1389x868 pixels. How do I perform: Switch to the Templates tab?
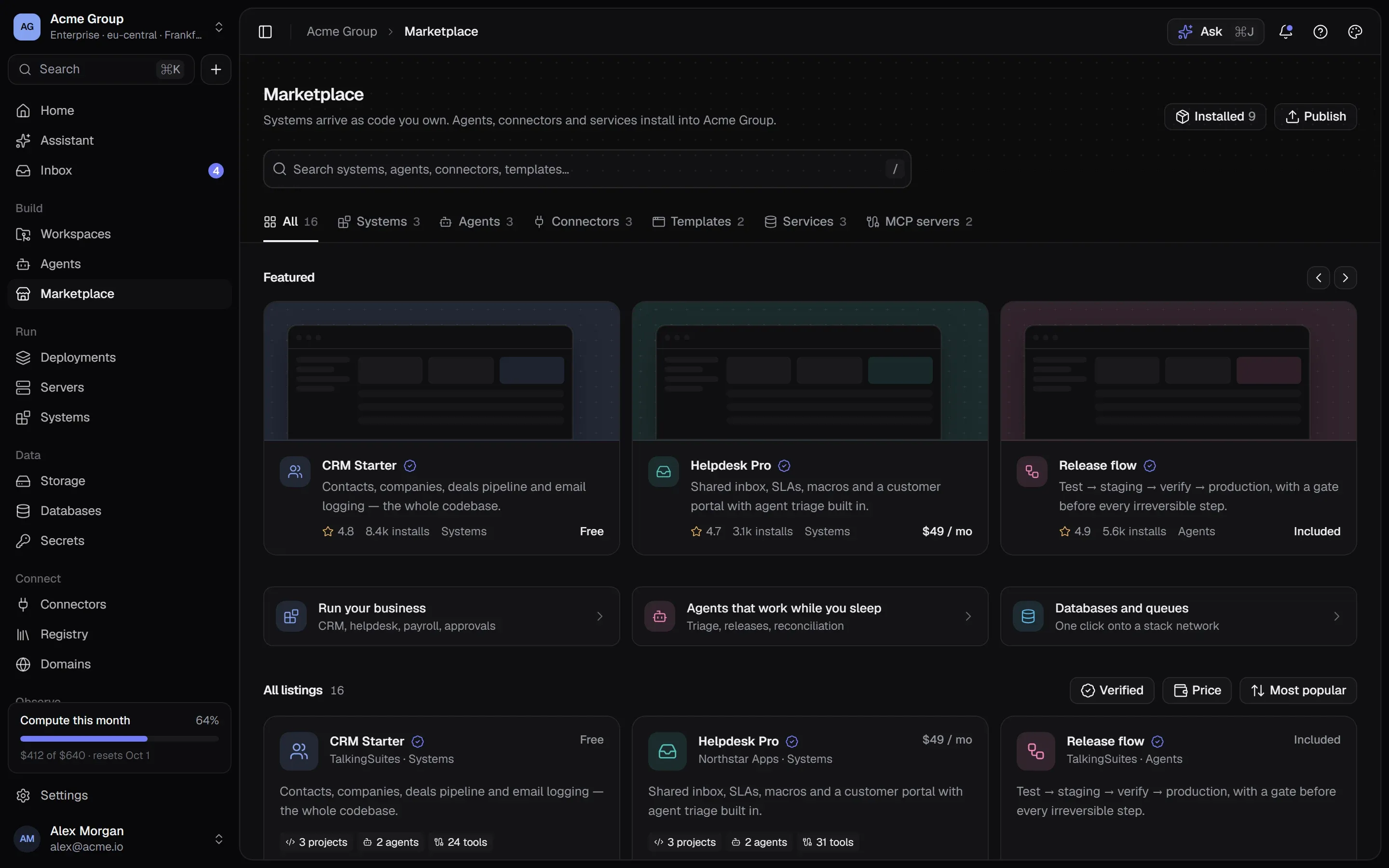698,222
